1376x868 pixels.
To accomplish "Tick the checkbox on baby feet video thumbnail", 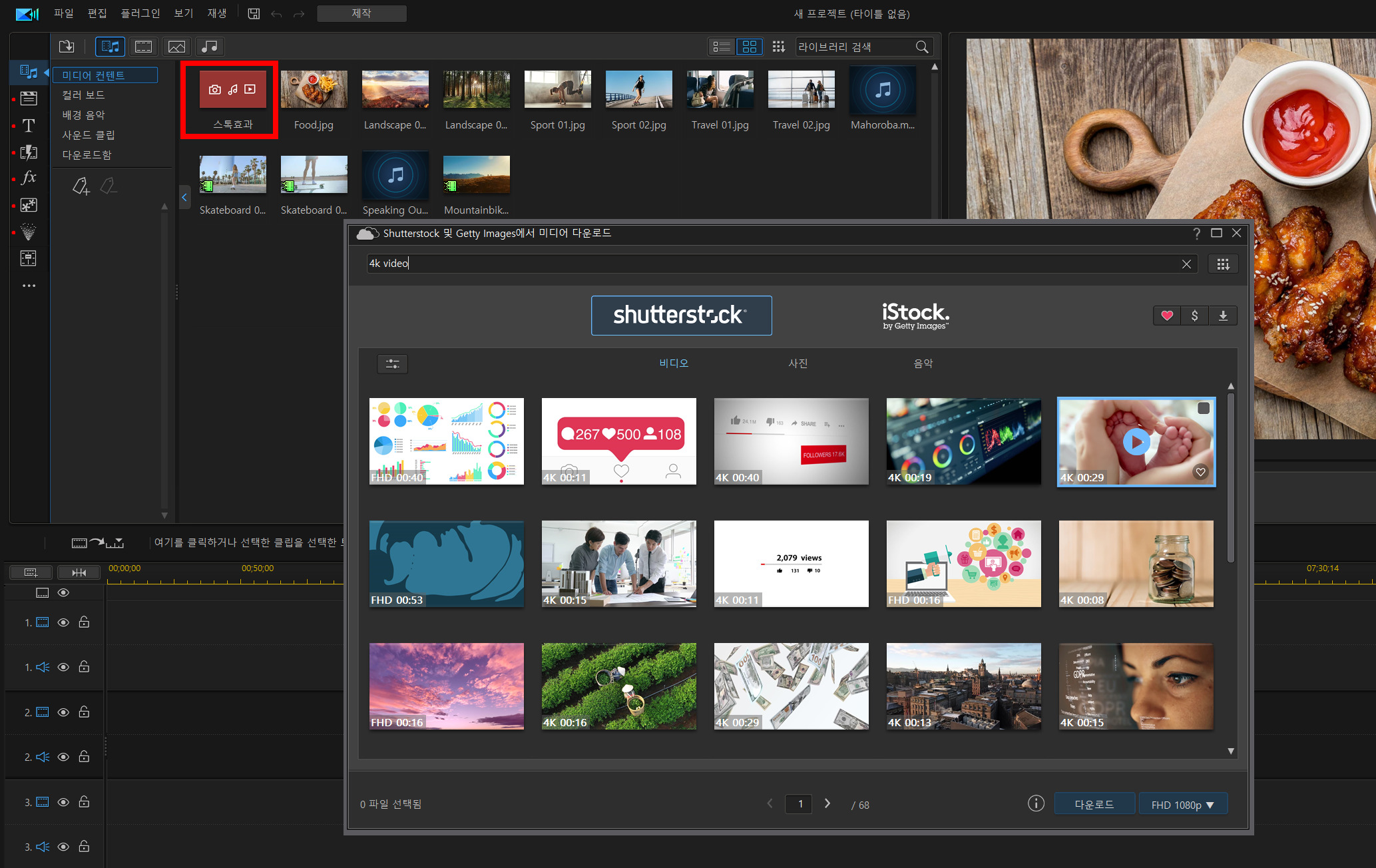I will pyautogui.click(x=1203, y=409).
